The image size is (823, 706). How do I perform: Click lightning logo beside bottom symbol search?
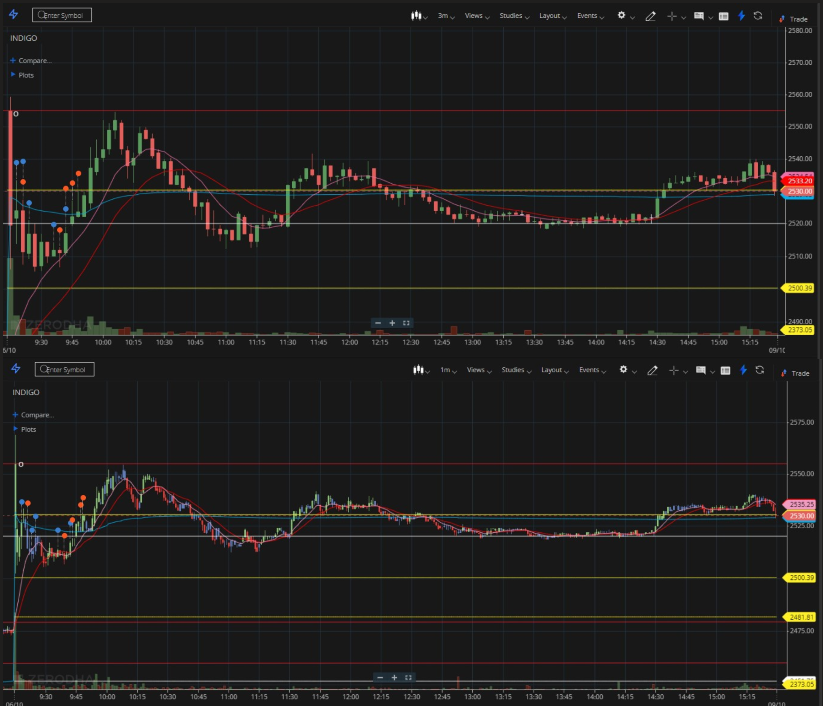point(16,368)
